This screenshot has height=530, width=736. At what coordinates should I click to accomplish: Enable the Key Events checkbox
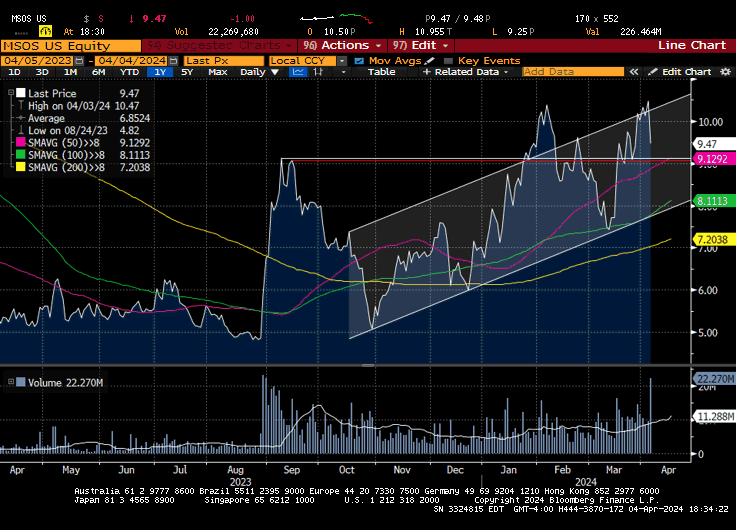448,61
